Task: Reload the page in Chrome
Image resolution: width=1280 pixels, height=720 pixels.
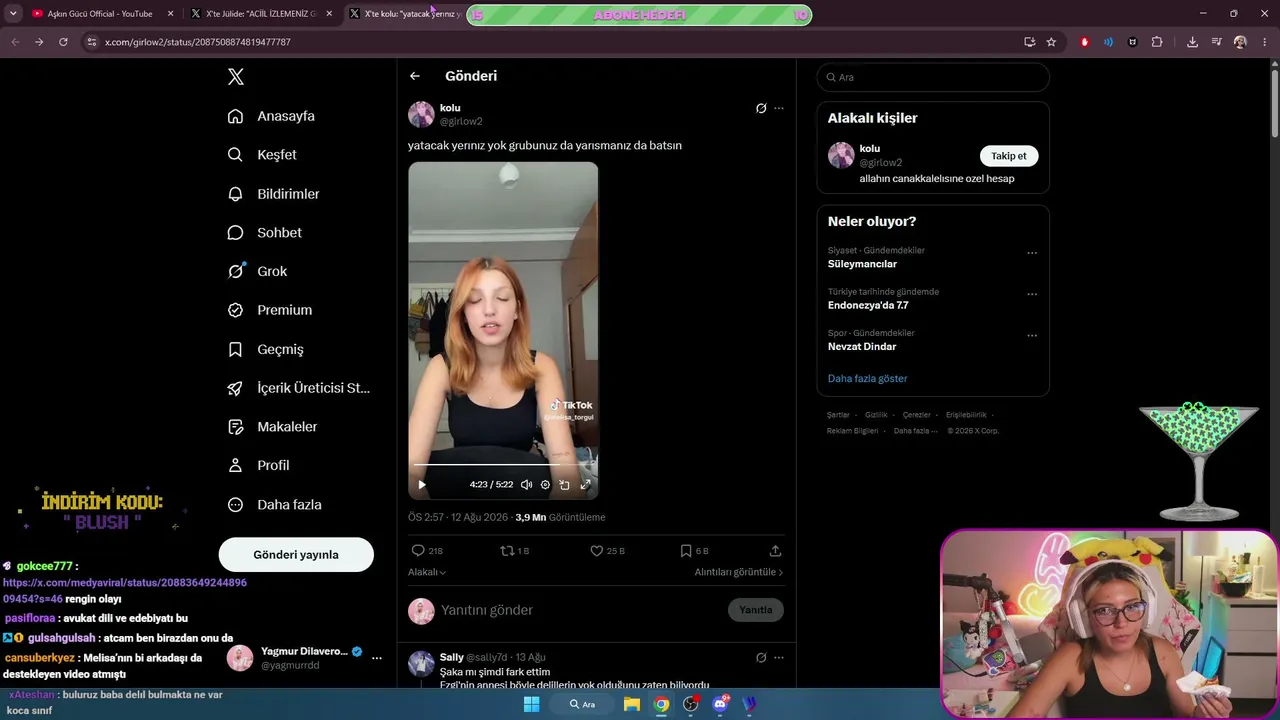Action: pos(63,42)
